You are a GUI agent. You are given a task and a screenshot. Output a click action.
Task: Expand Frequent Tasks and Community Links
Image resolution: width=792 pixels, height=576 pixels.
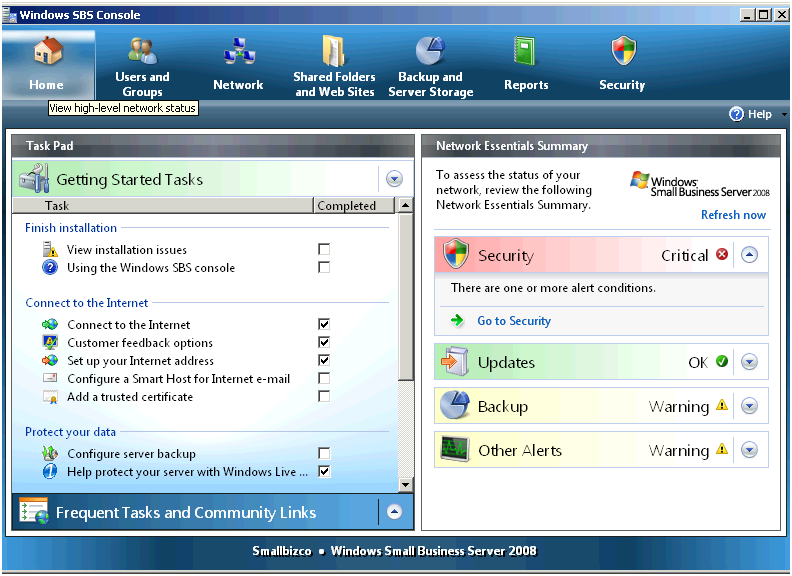point(394,512)
